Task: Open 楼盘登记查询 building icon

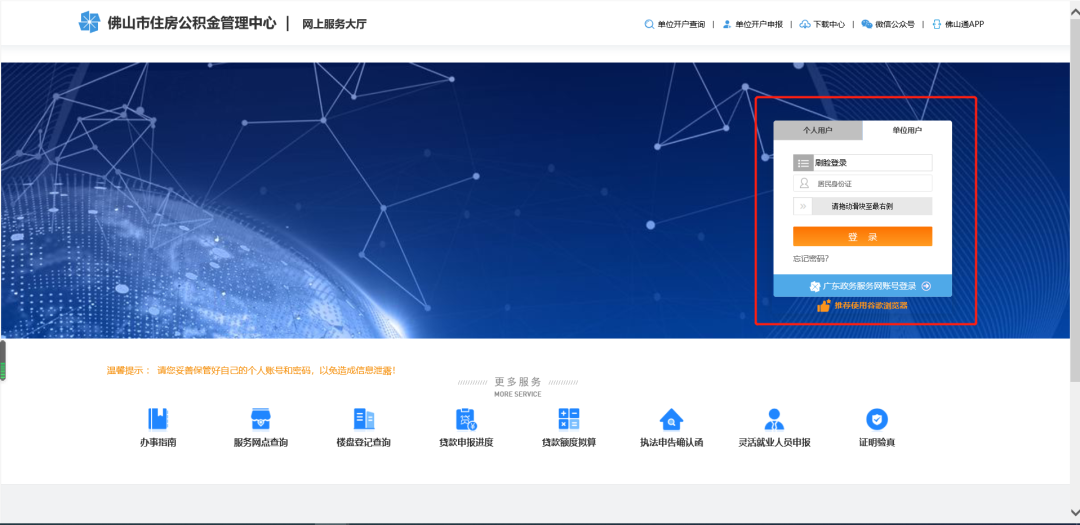Action: pos(364,419)
